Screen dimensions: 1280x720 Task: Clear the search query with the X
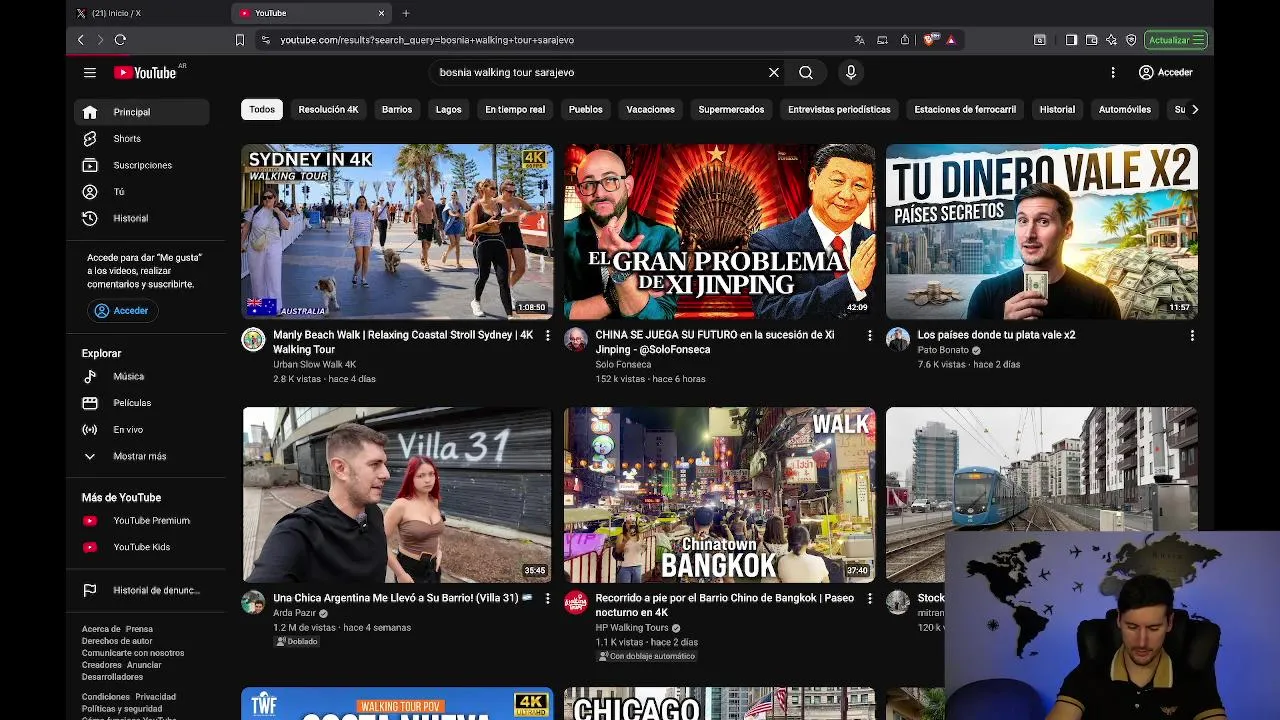(x=773, y=72)
